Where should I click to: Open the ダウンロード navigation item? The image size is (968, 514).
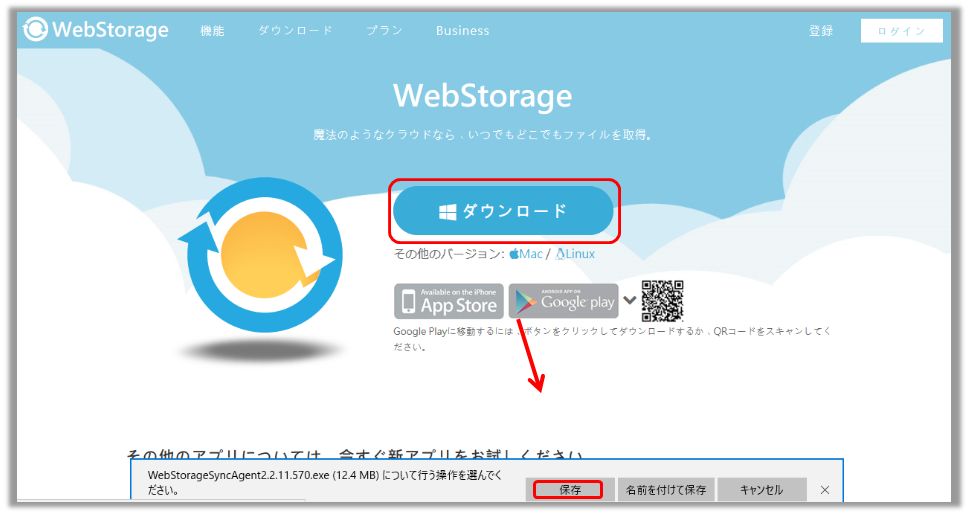click(295, 30)
